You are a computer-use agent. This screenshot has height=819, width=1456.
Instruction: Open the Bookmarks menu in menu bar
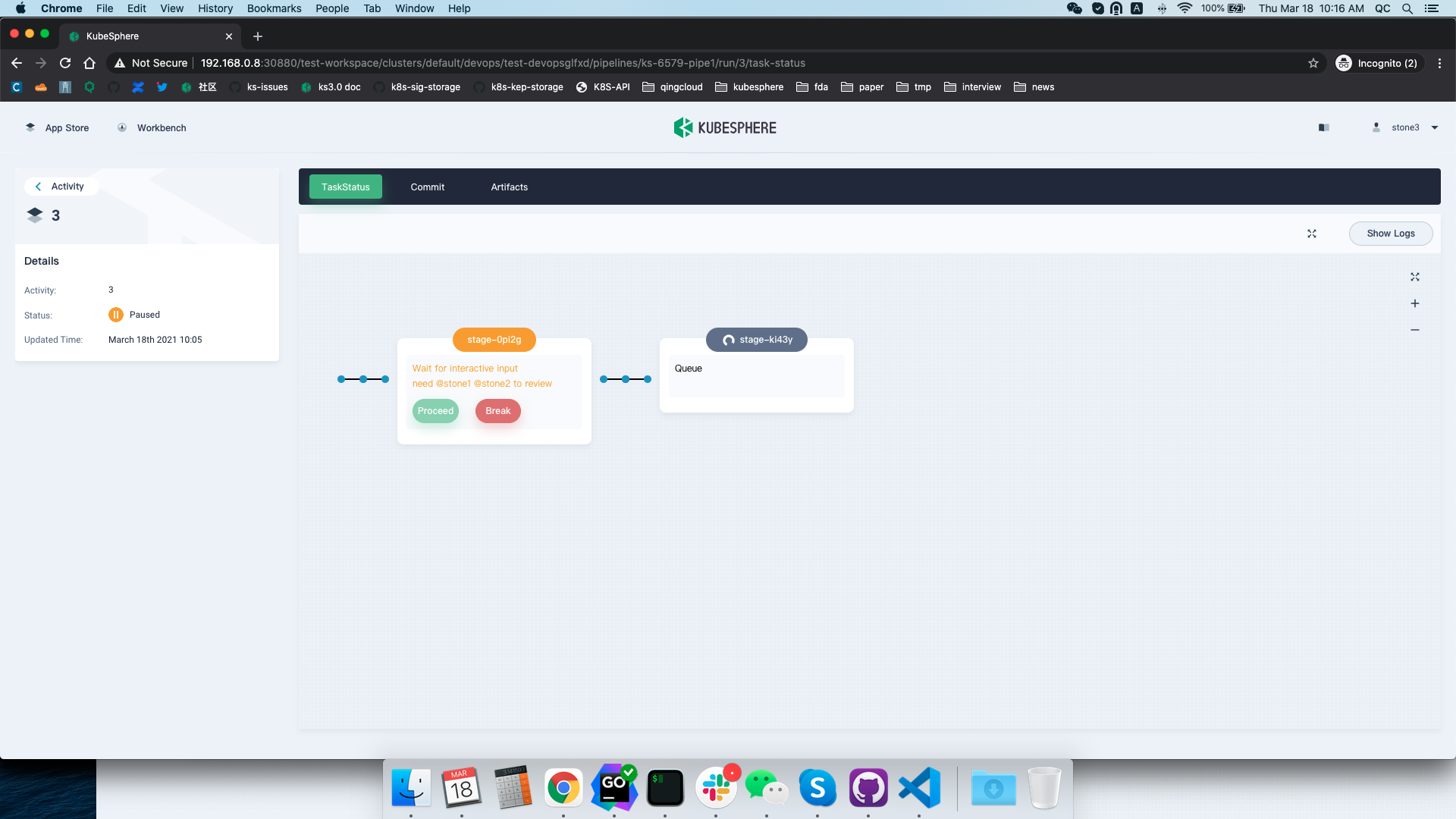point(274,8)
